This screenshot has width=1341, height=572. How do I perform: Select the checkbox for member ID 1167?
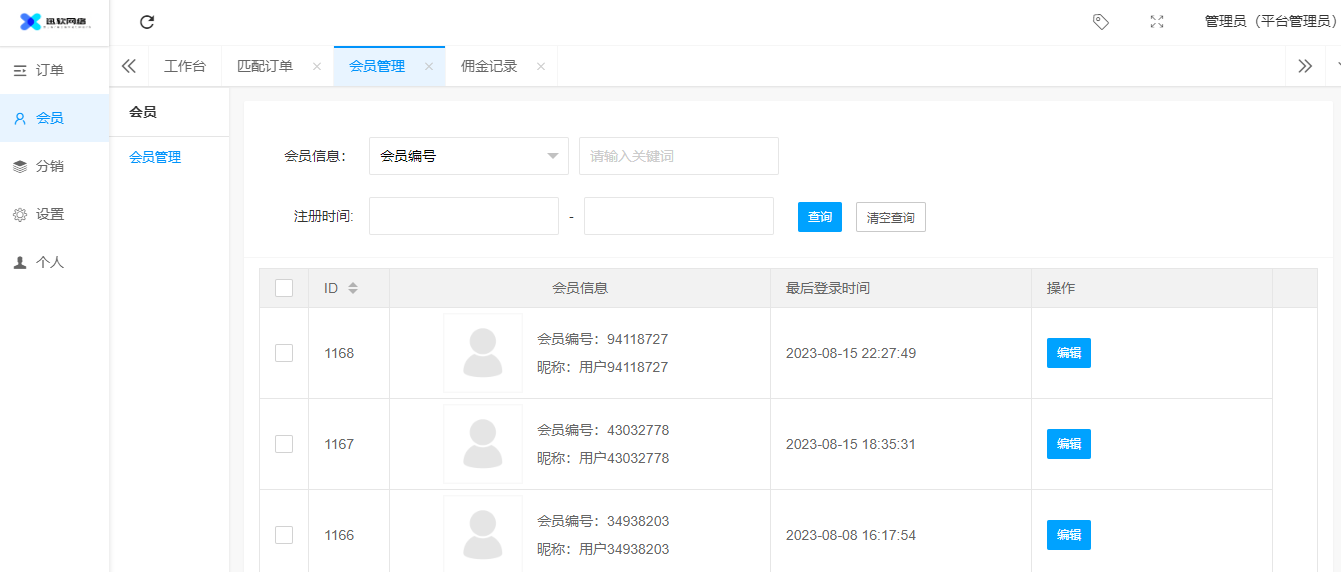(x=284, y=444)
